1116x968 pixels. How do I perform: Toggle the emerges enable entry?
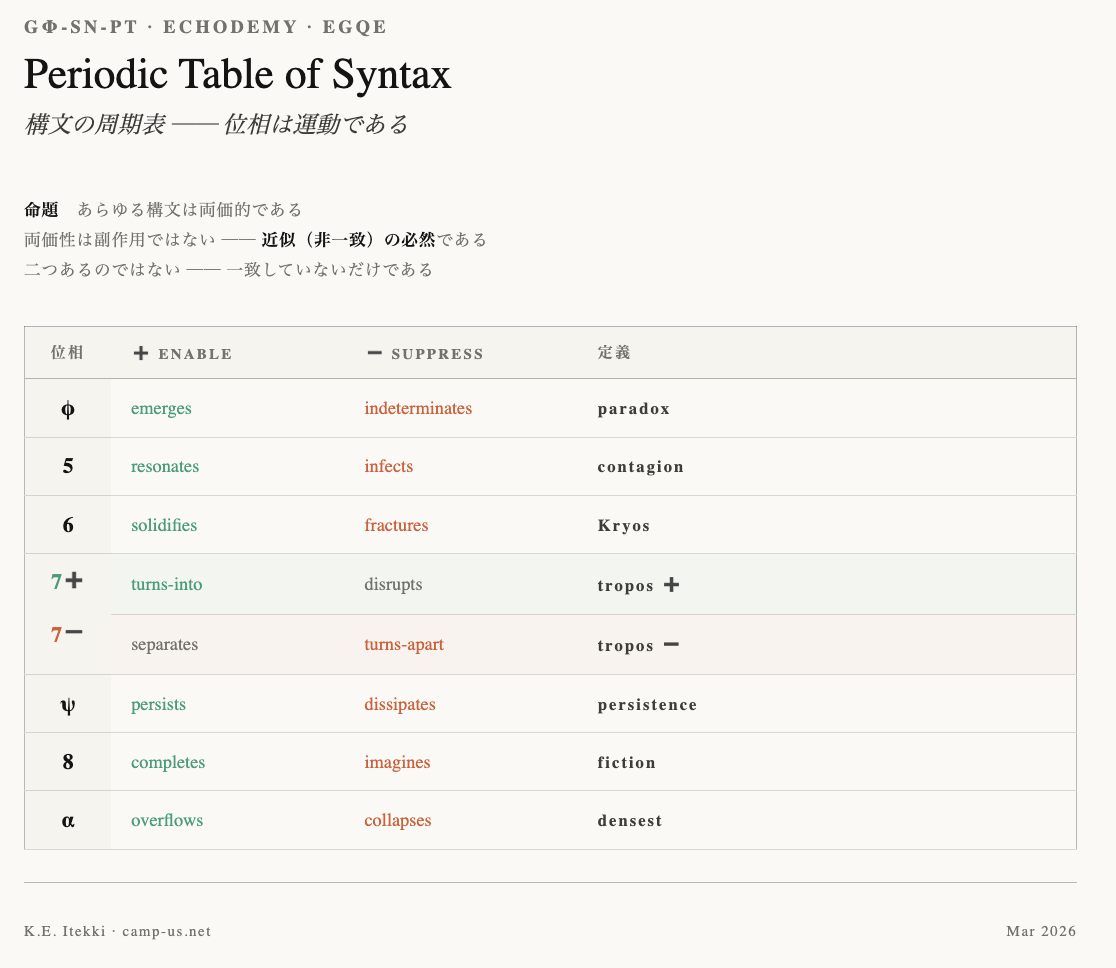coord(161,408)
